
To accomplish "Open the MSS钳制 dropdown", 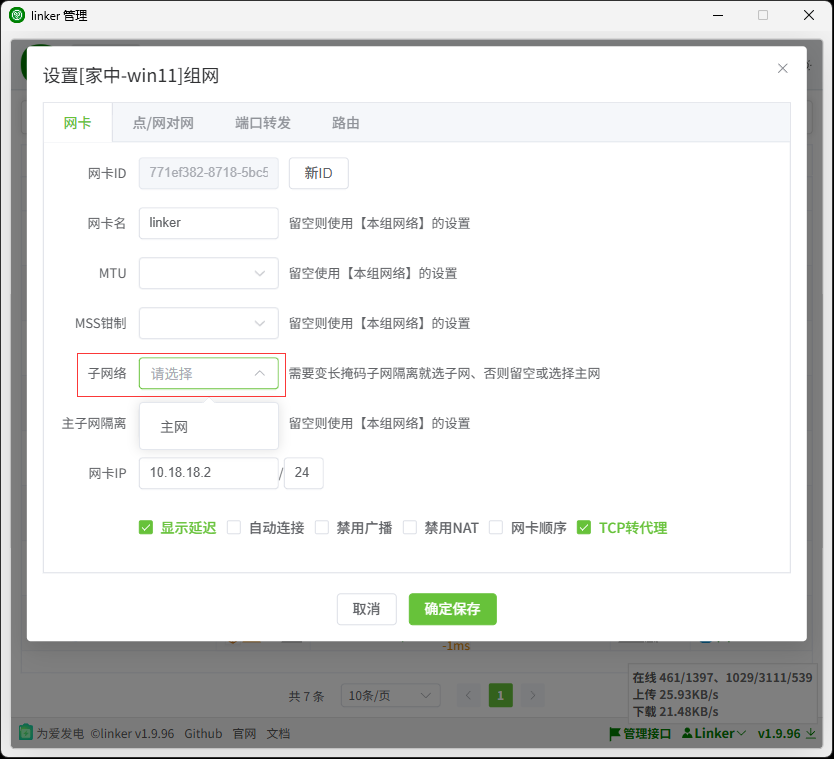I will [209, 323].
